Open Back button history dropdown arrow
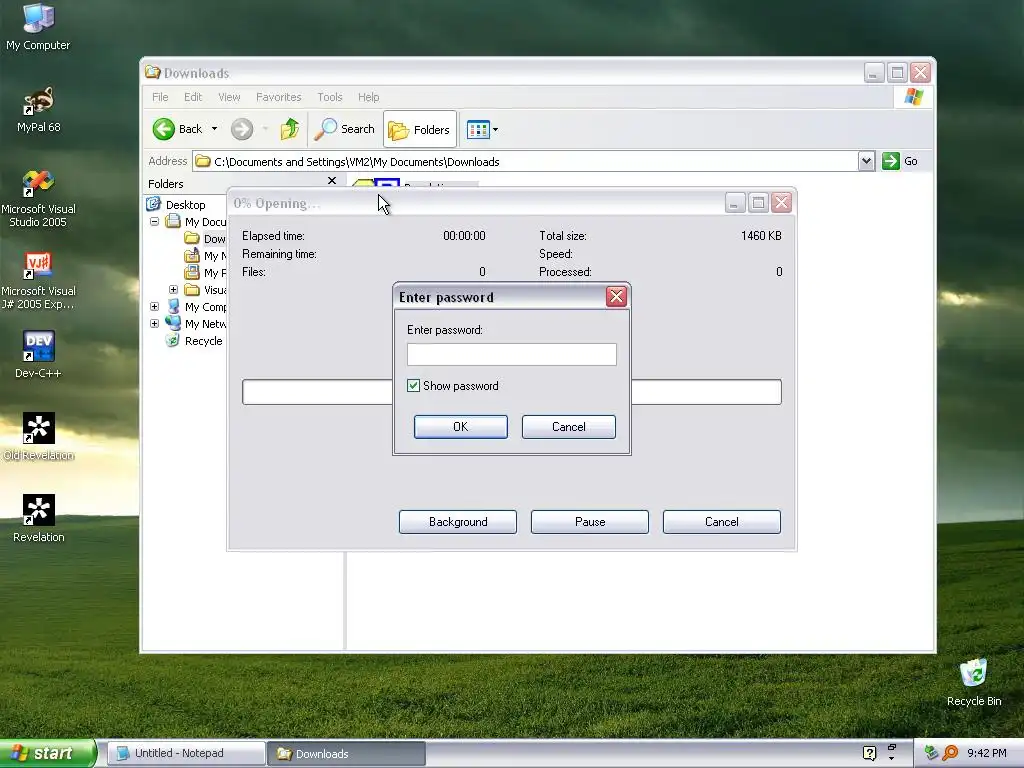This screenshot has width=1024, height=768. coord(214,129)
